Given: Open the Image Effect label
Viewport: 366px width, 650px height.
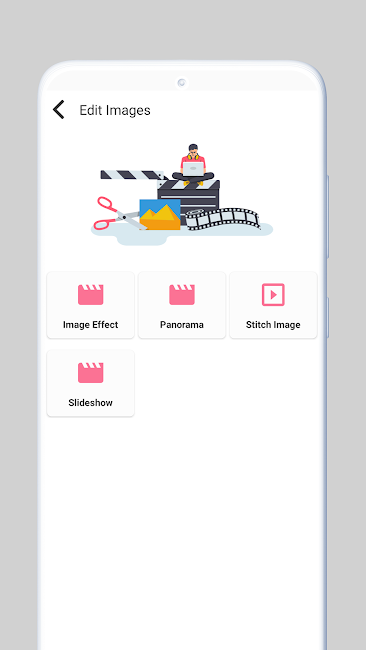Looking at the screenshot, I should tap(90, 325).
